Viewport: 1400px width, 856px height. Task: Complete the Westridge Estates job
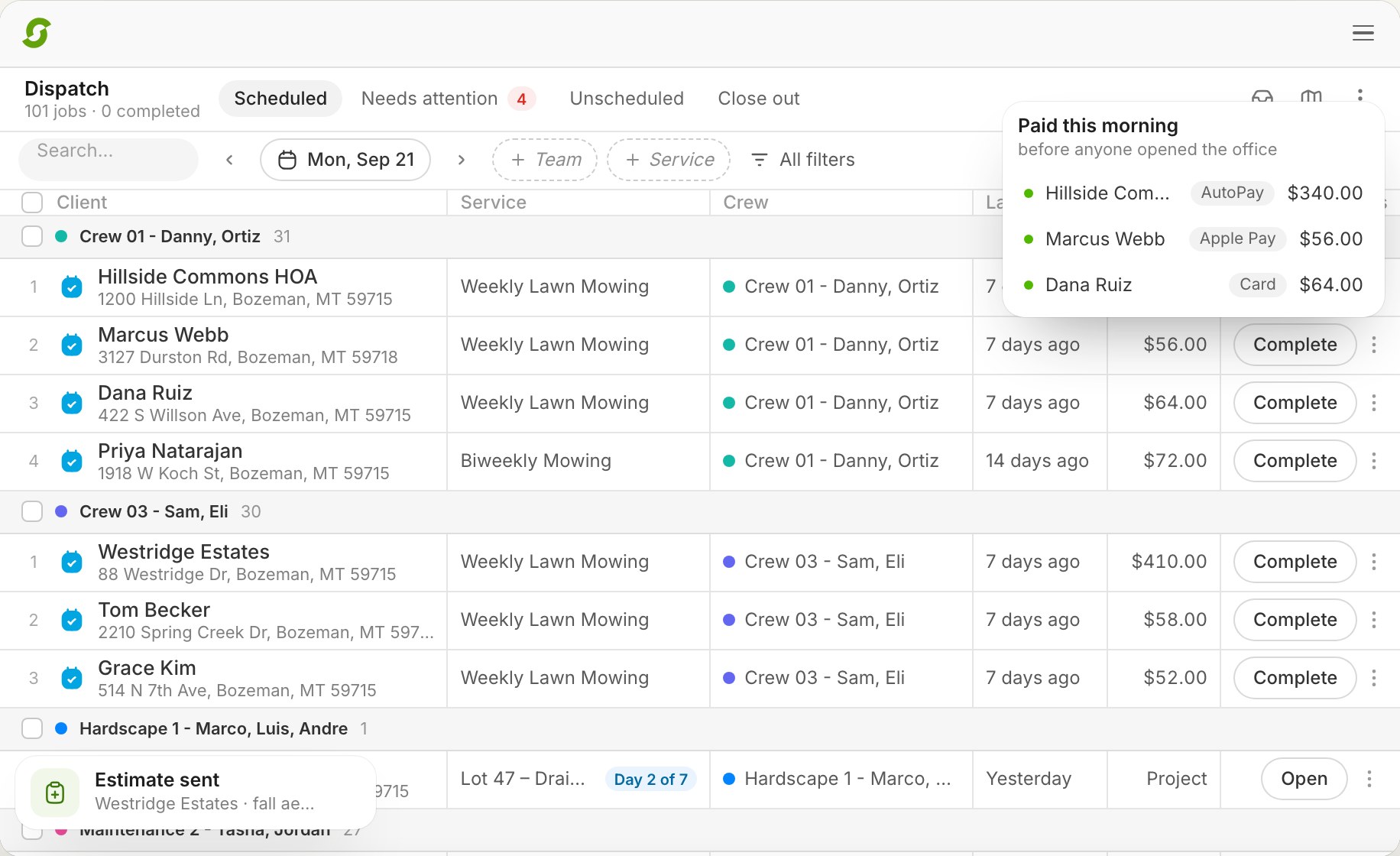(x=1295, y=562)
